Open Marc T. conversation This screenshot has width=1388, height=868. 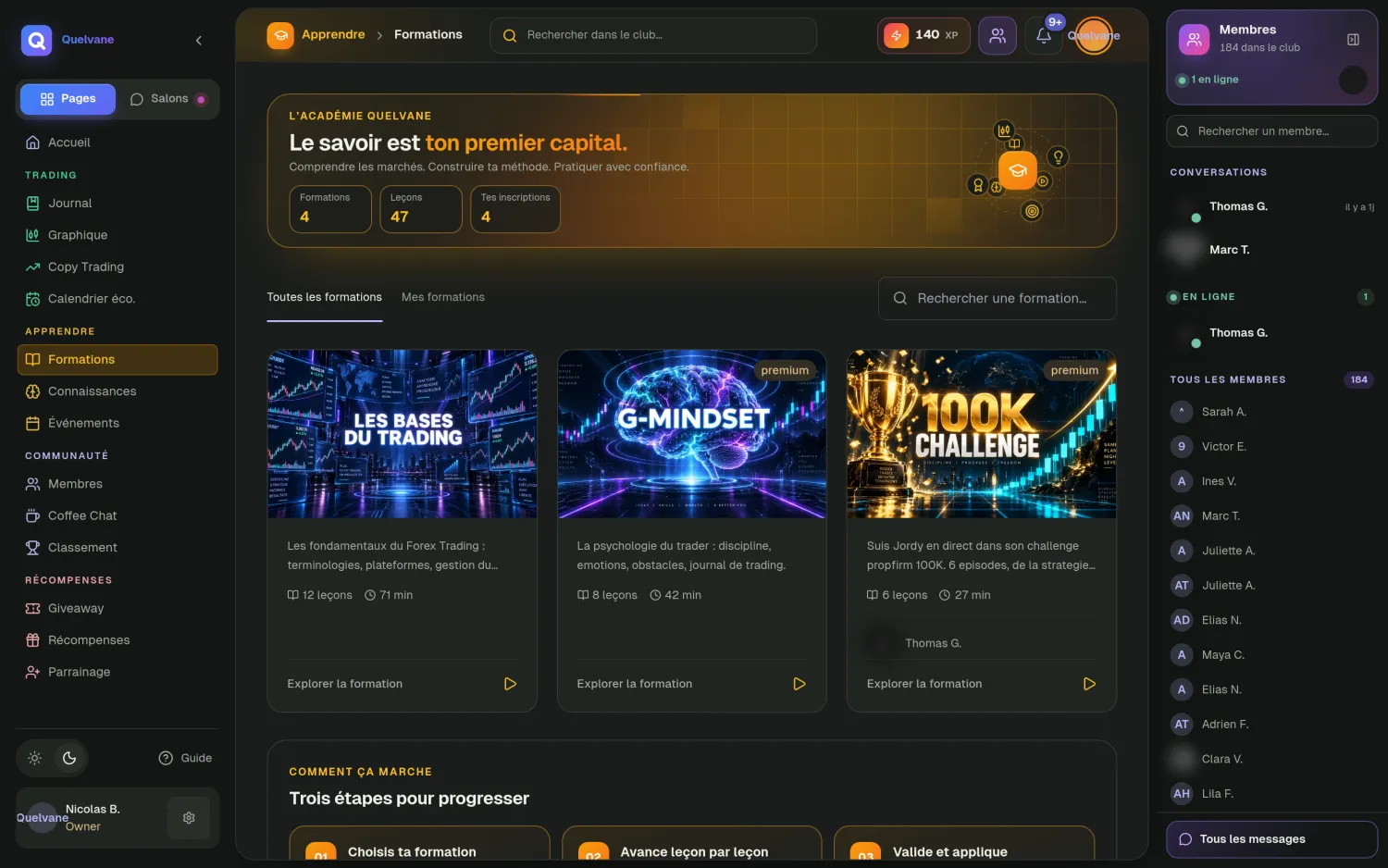[1272, 251]
